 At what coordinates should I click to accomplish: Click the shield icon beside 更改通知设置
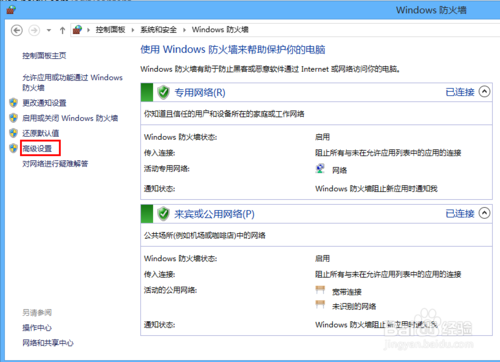pos(13,103)
